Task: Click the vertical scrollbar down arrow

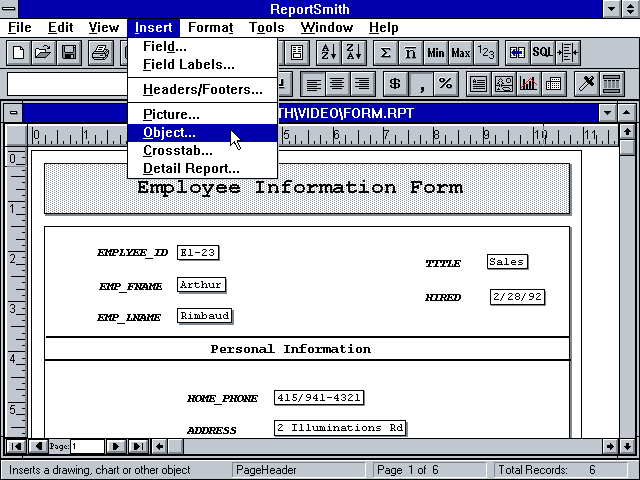Action: [627, 447]
